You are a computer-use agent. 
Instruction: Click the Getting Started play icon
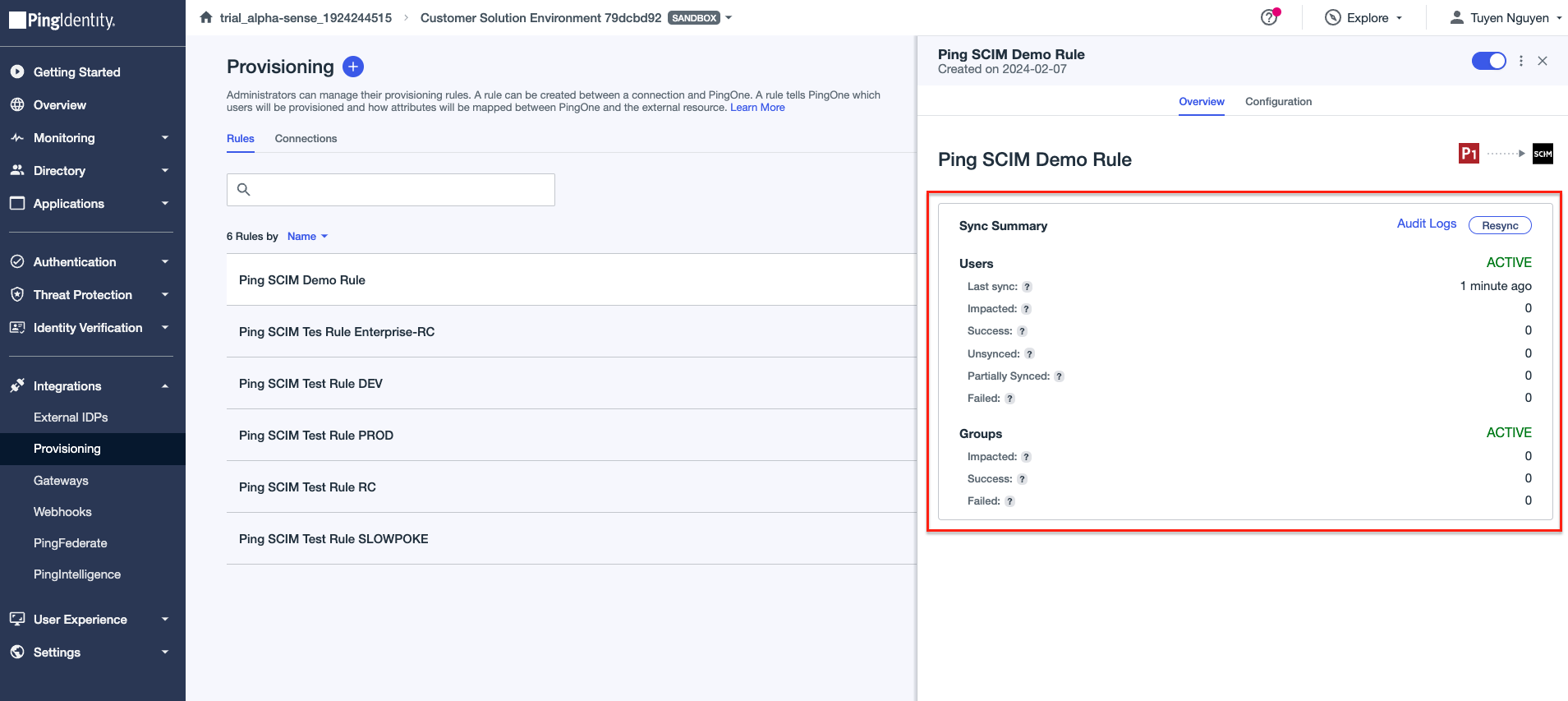(17, 71)
